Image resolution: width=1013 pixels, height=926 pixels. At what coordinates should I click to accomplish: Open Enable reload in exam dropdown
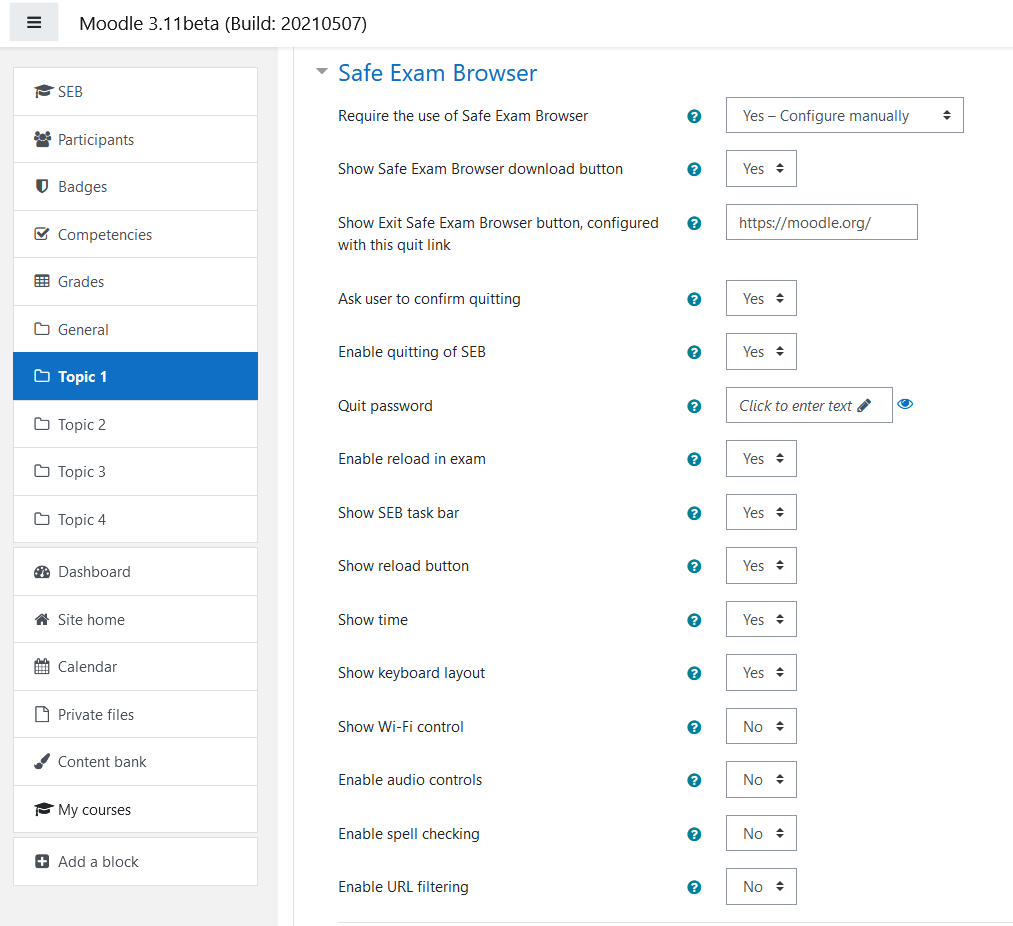[x=761, y=459]
